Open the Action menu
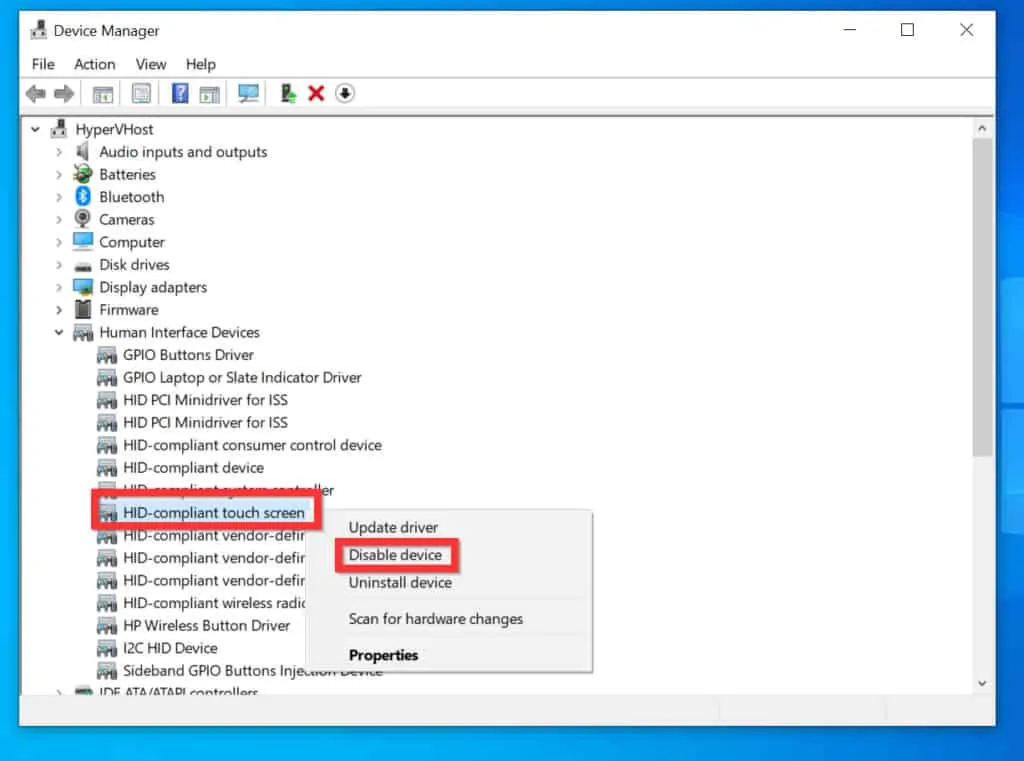 coord(95,64)
